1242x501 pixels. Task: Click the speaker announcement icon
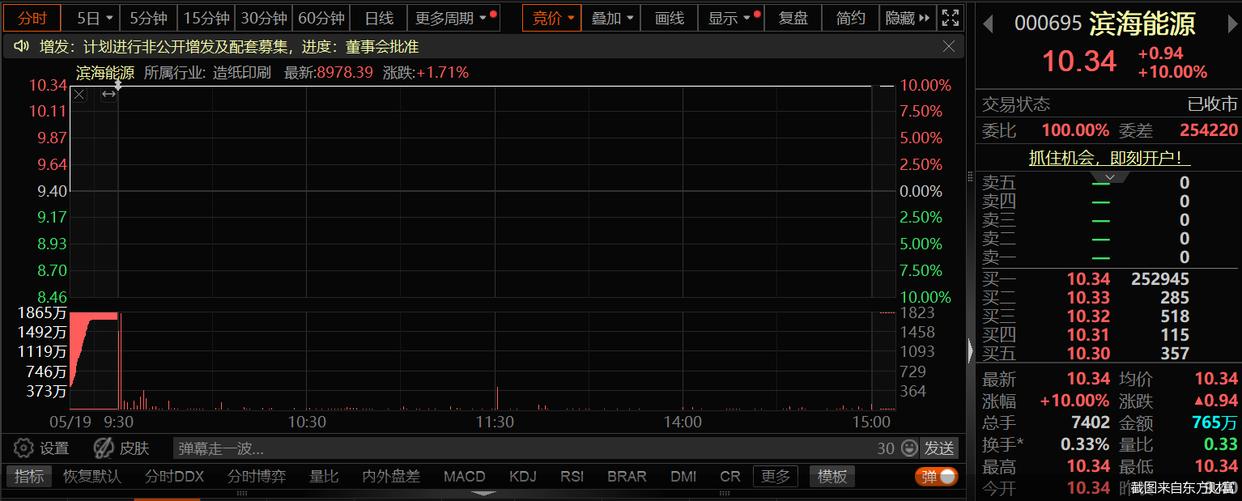[x=21, y=46]
